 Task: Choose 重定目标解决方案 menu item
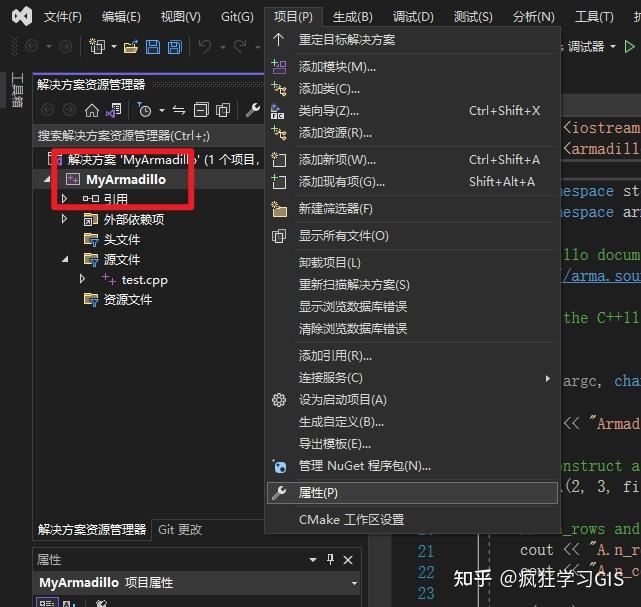[413, 40]
